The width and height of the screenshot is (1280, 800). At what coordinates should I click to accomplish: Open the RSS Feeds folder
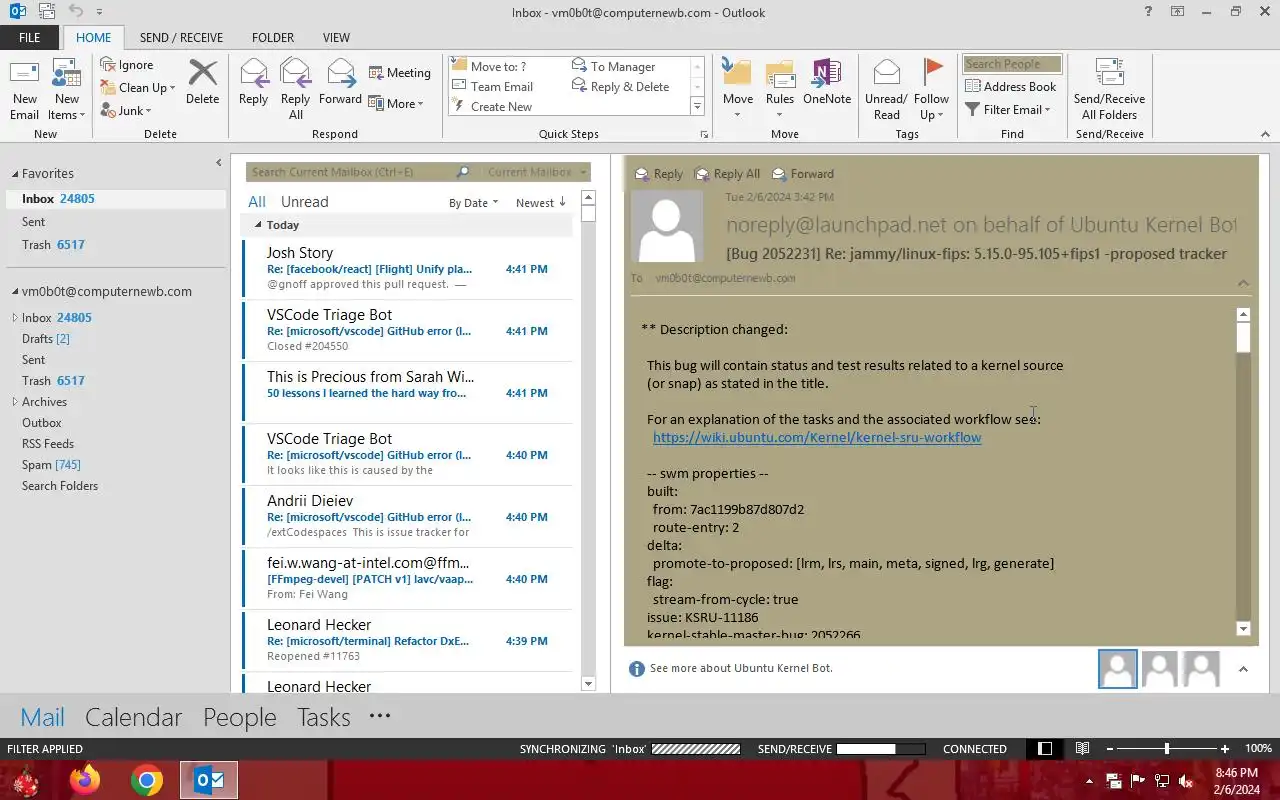48,444
